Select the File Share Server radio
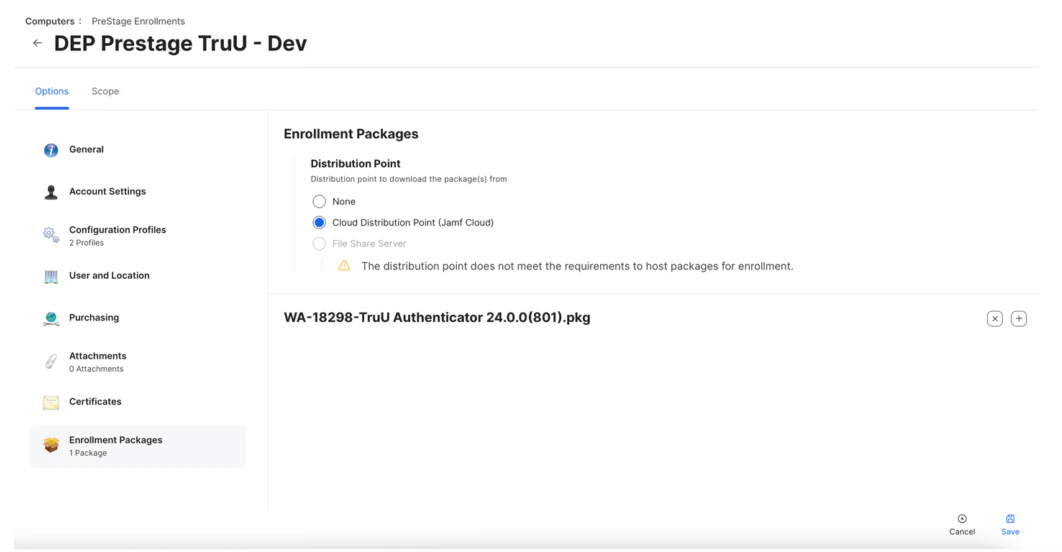 coord(319,243)
